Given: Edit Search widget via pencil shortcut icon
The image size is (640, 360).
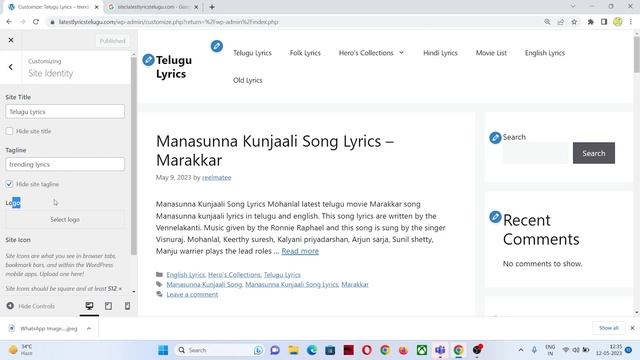Looking at the screenshot, I should (495, 138).
